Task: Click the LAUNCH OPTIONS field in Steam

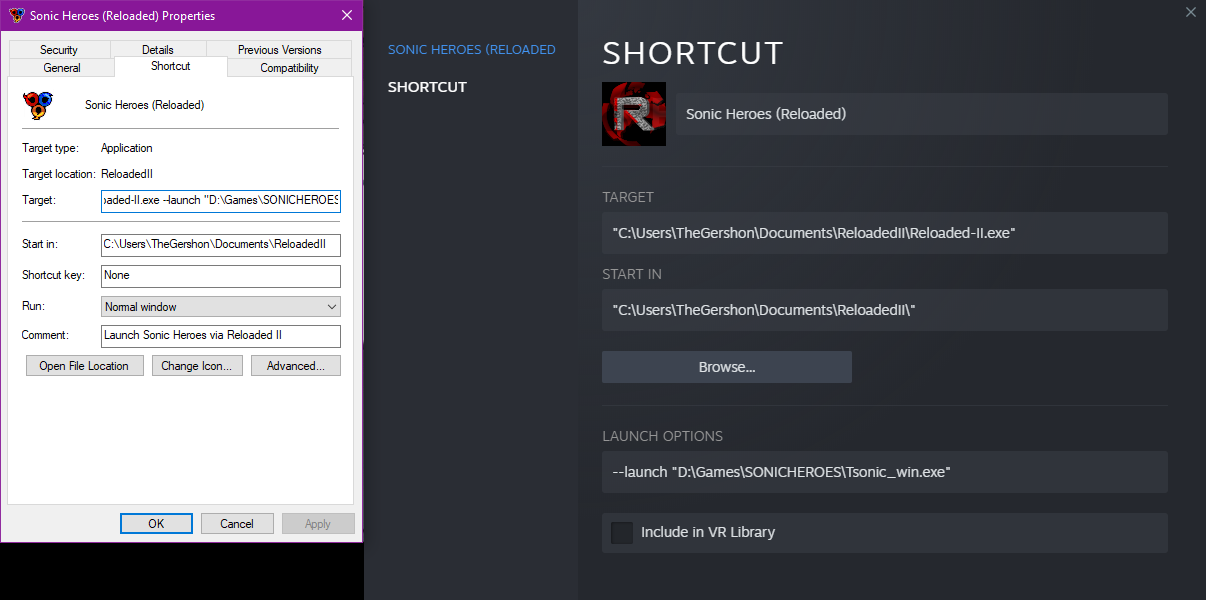Action: (884, 471)
